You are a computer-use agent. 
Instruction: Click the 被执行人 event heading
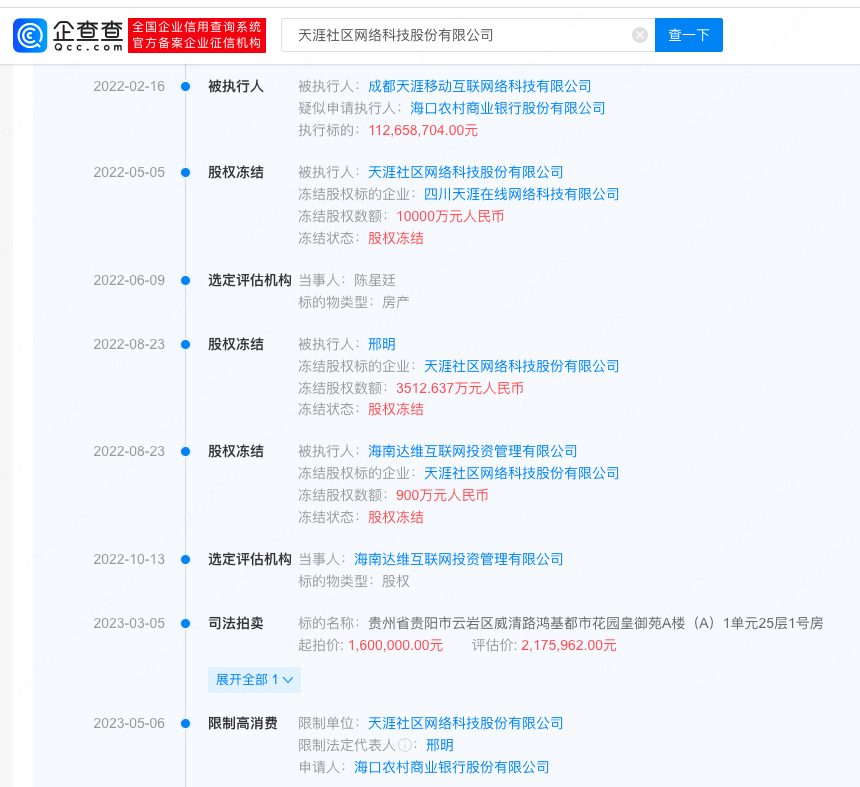click(236, 86)
